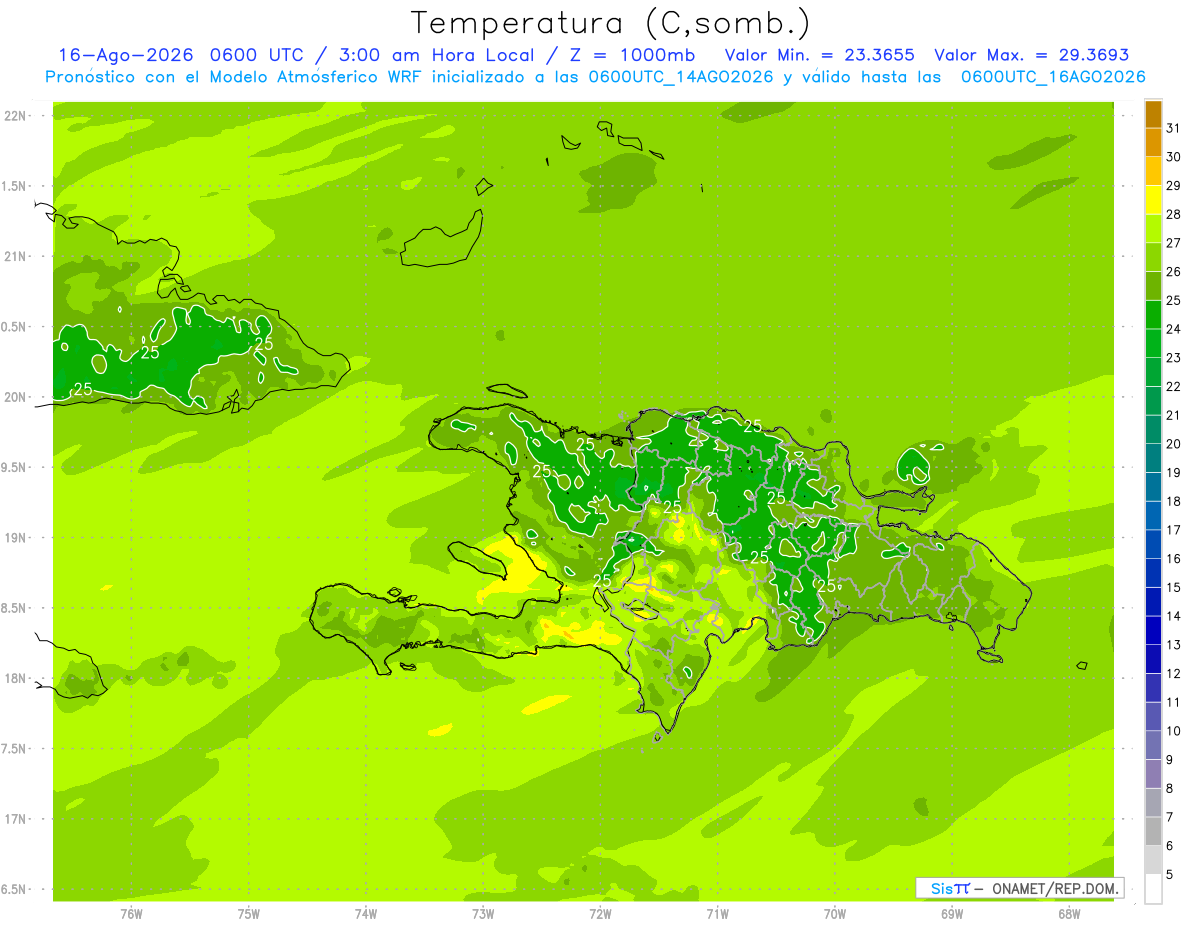The width and height of the screenshot is (1200, 927).
Task: Click the '69W' longitude label
Action: (952, 913)
